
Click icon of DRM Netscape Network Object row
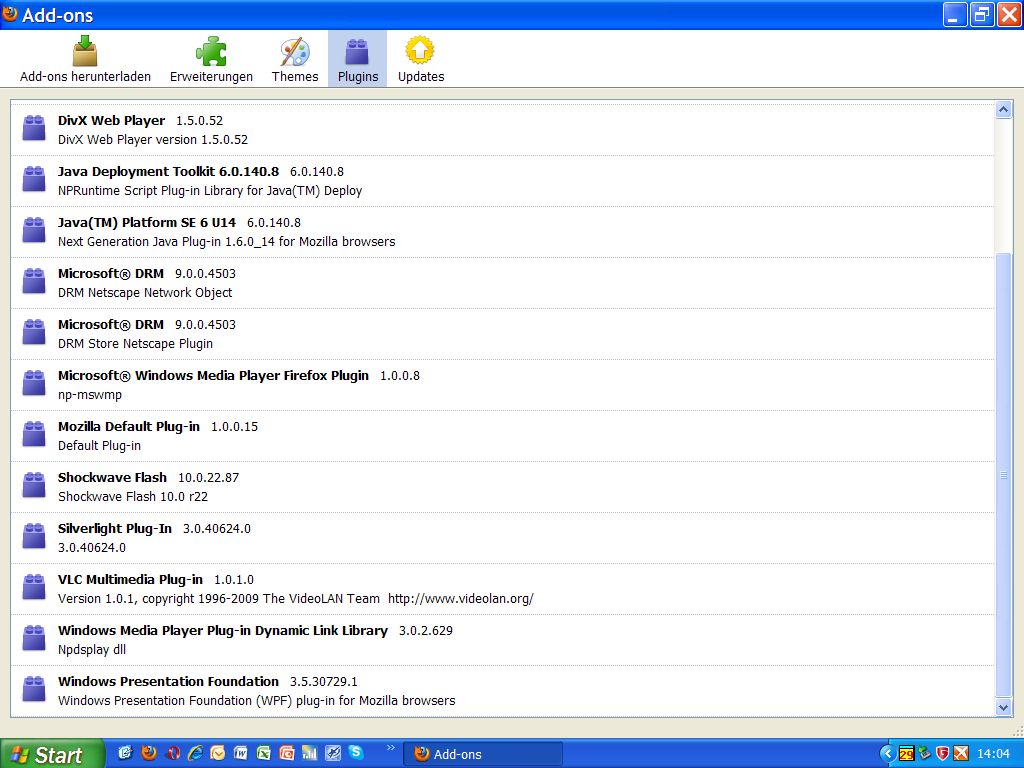pyautogui.click(x=34, y=281)
